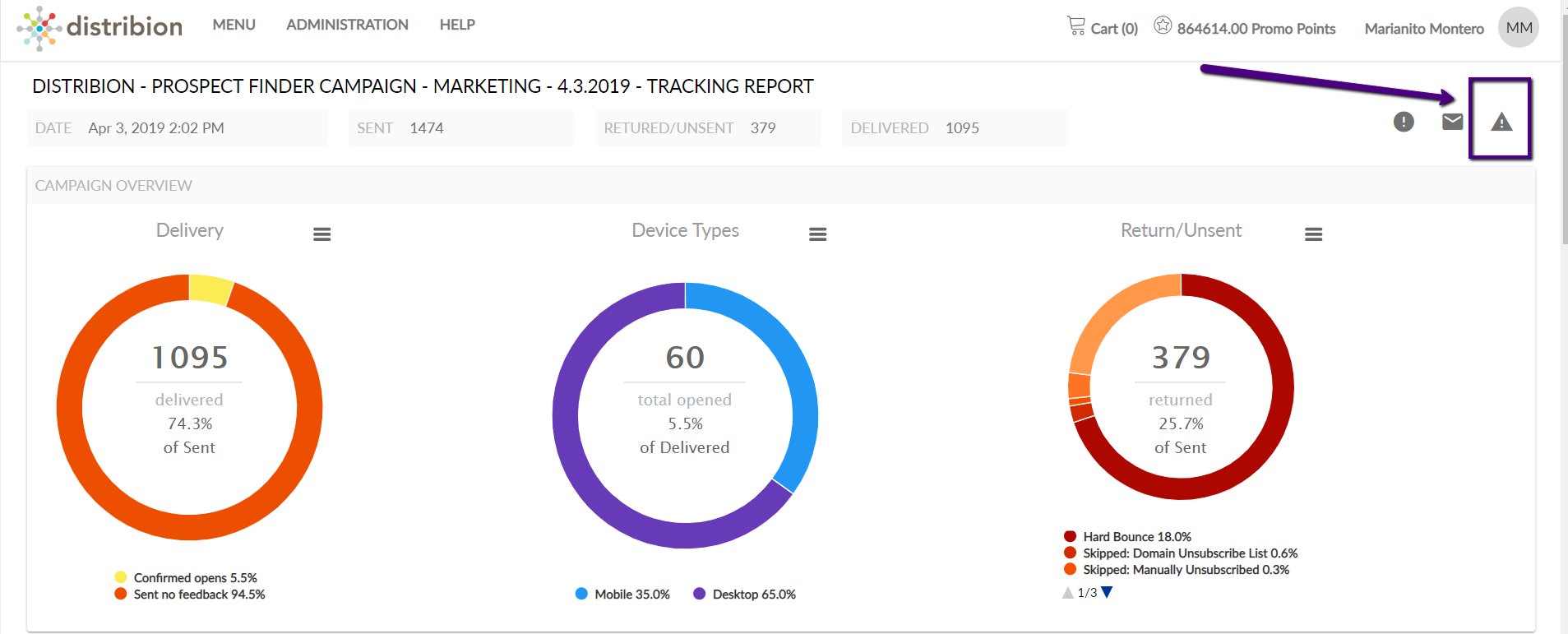Open the shopping cart icon
Screen dimensions: 1568x634
click(1076, 25)
